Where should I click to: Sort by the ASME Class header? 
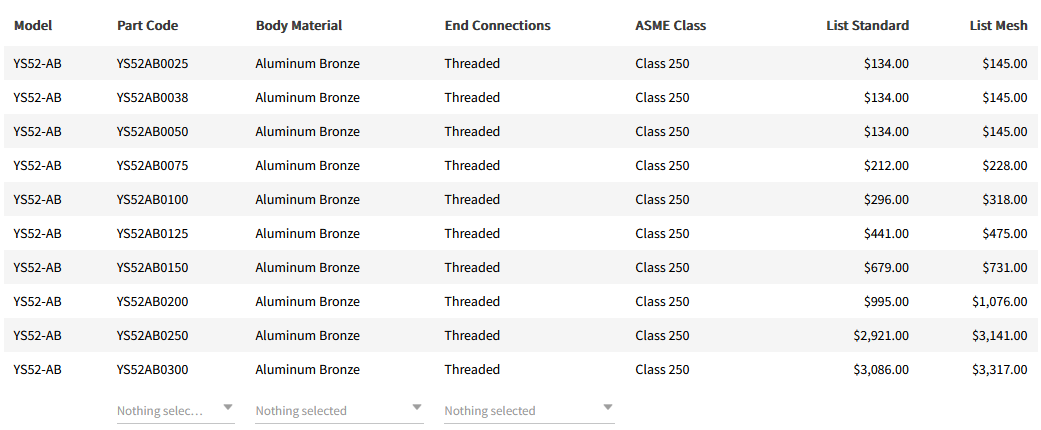[670, 25]
